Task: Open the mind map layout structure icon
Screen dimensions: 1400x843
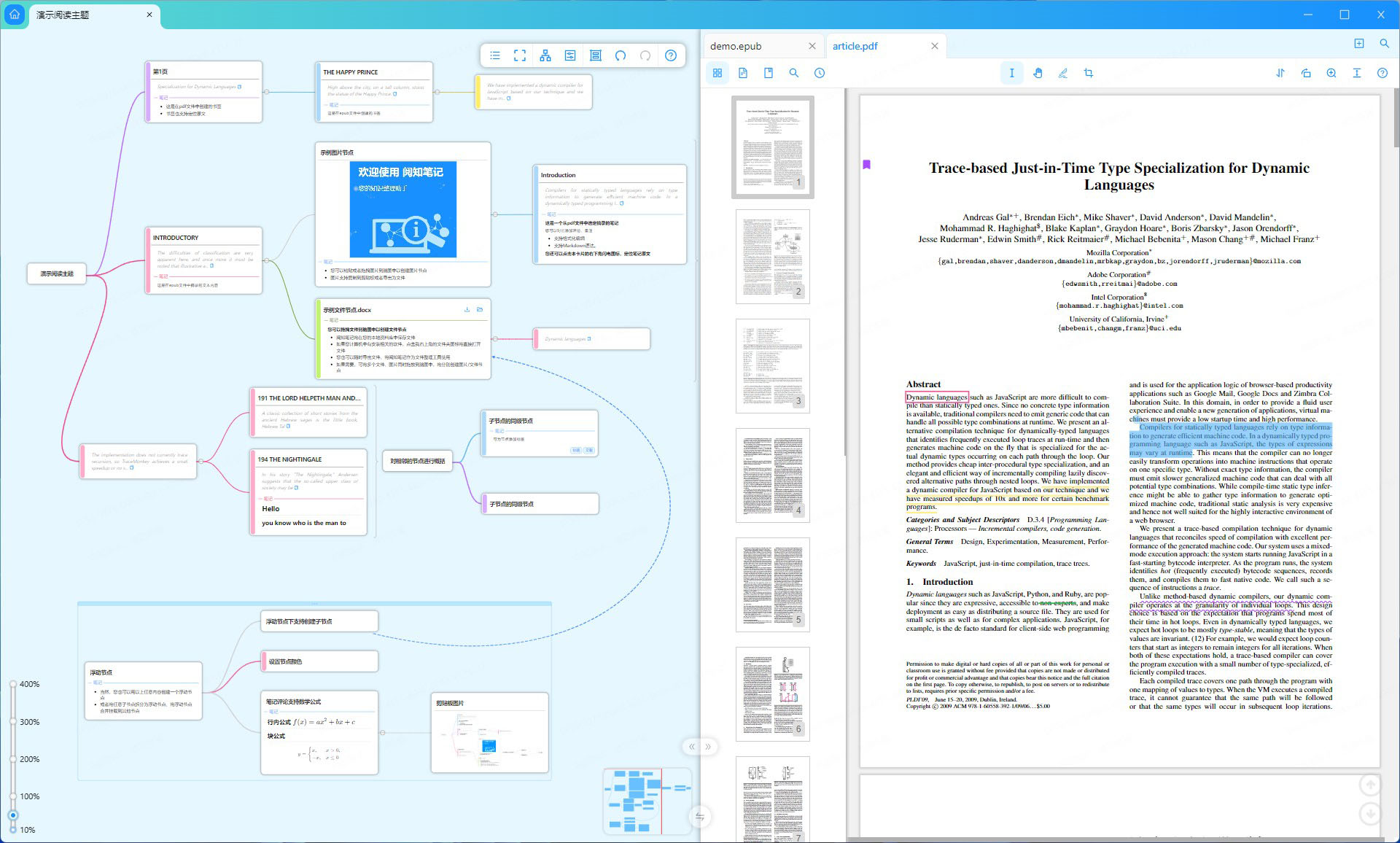Action: tap(545, 55)
